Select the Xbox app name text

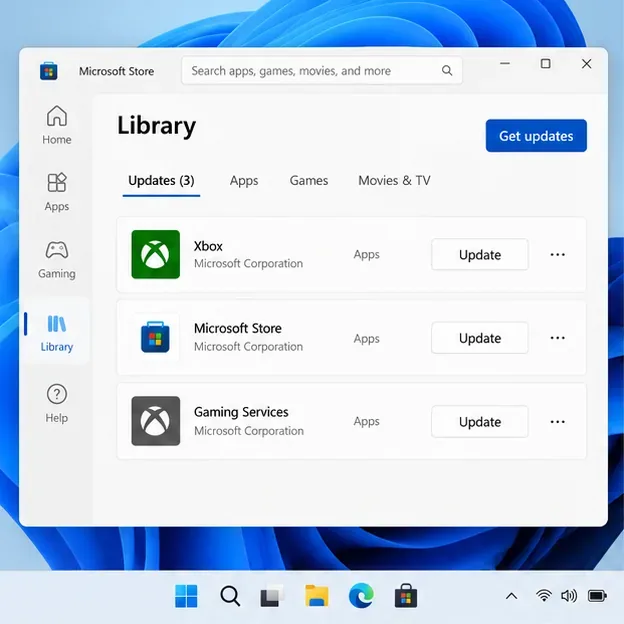pyautogui.click(x=208, y=246)
